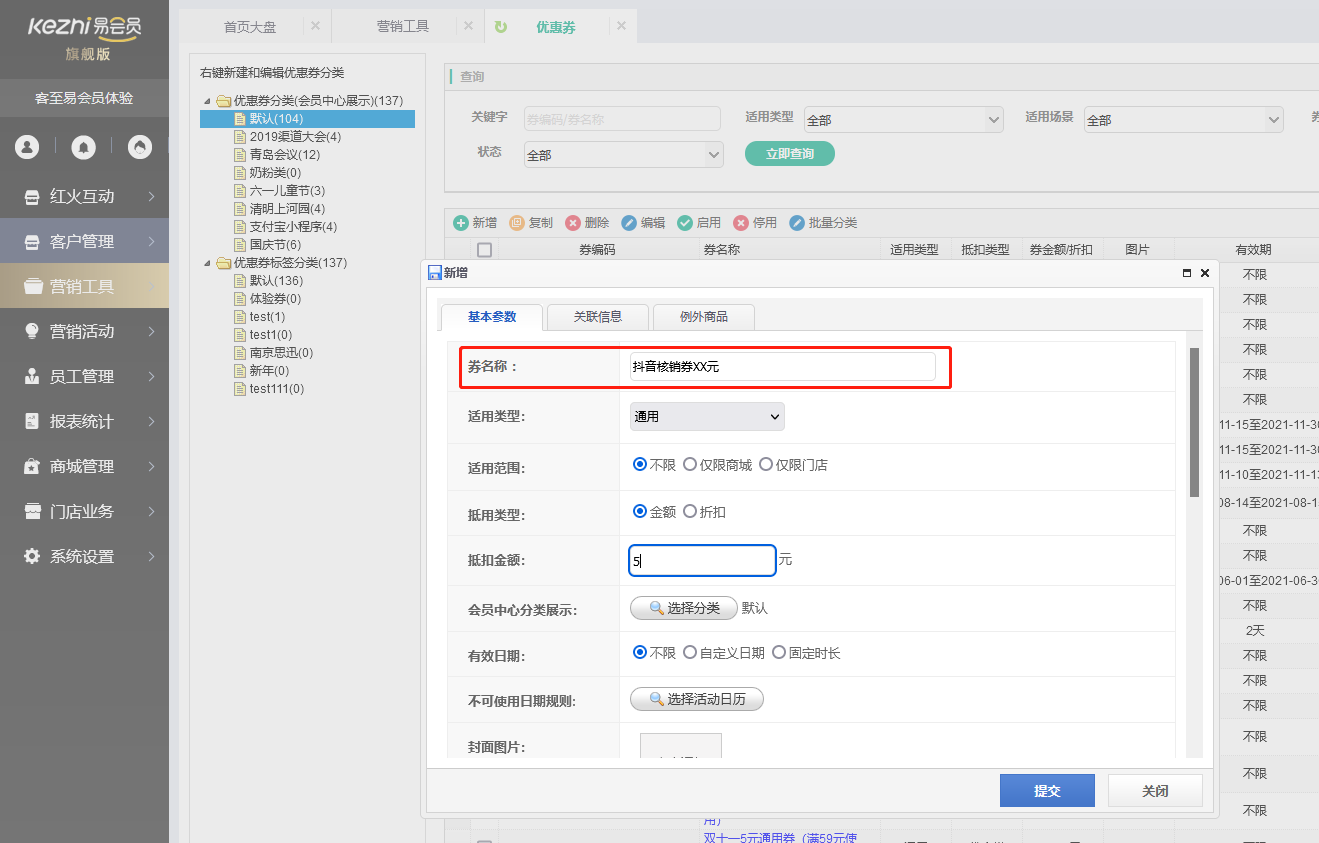The height and width of the screenshot is (843, 1319).
Task: Select 仅限商城 radio option
Action: click(x=690, y=465)
